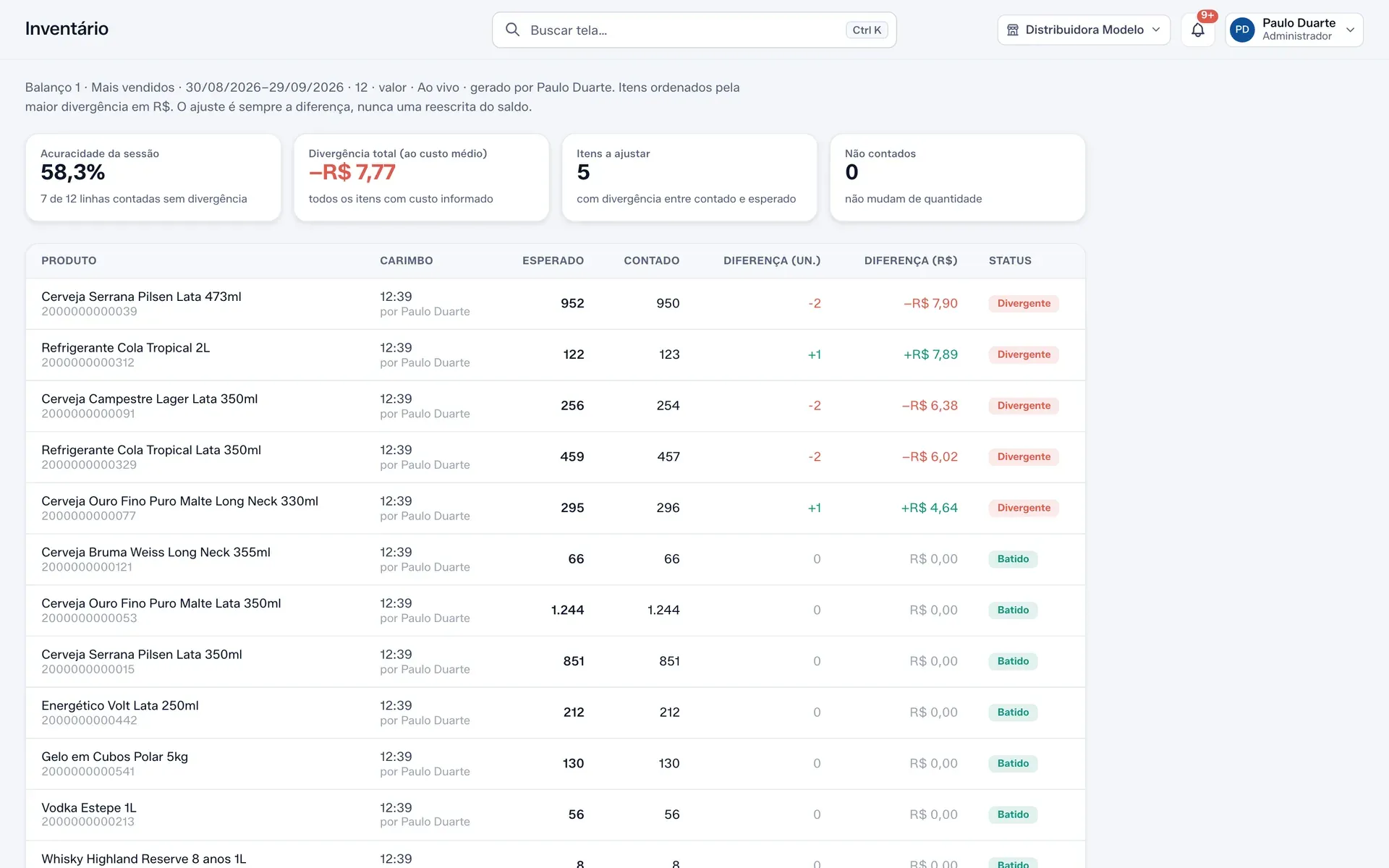
Task: Click the Divergência total −R$ 7,77 value
Action: 352,172
